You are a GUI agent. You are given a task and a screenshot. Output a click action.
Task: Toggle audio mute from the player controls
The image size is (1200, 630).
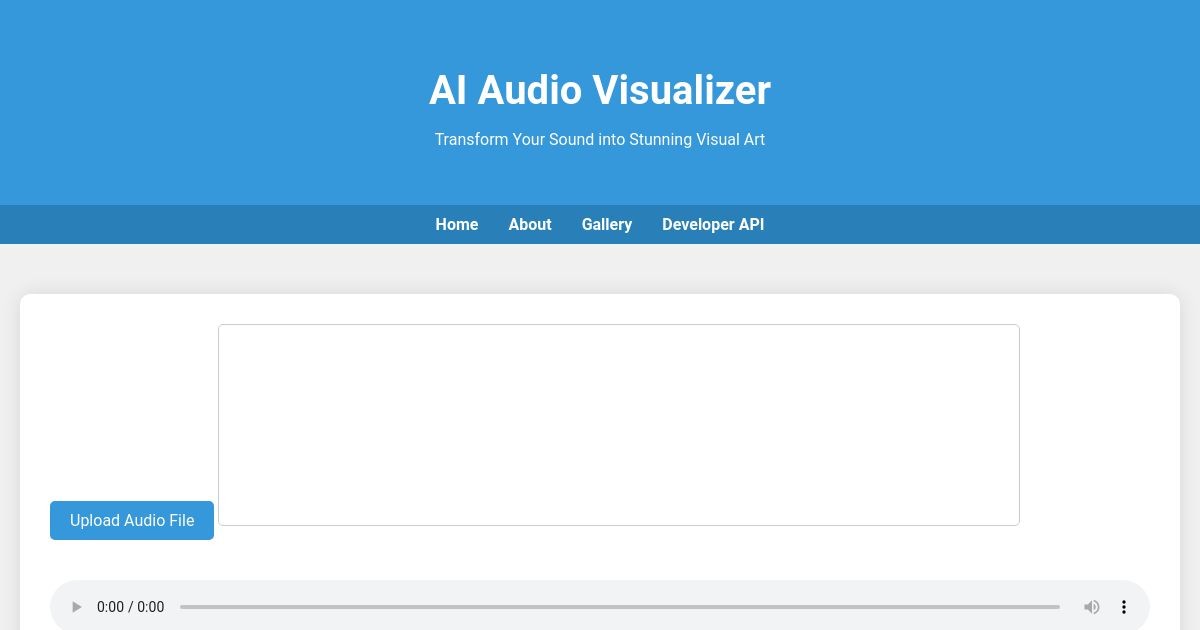(1092, 607)
